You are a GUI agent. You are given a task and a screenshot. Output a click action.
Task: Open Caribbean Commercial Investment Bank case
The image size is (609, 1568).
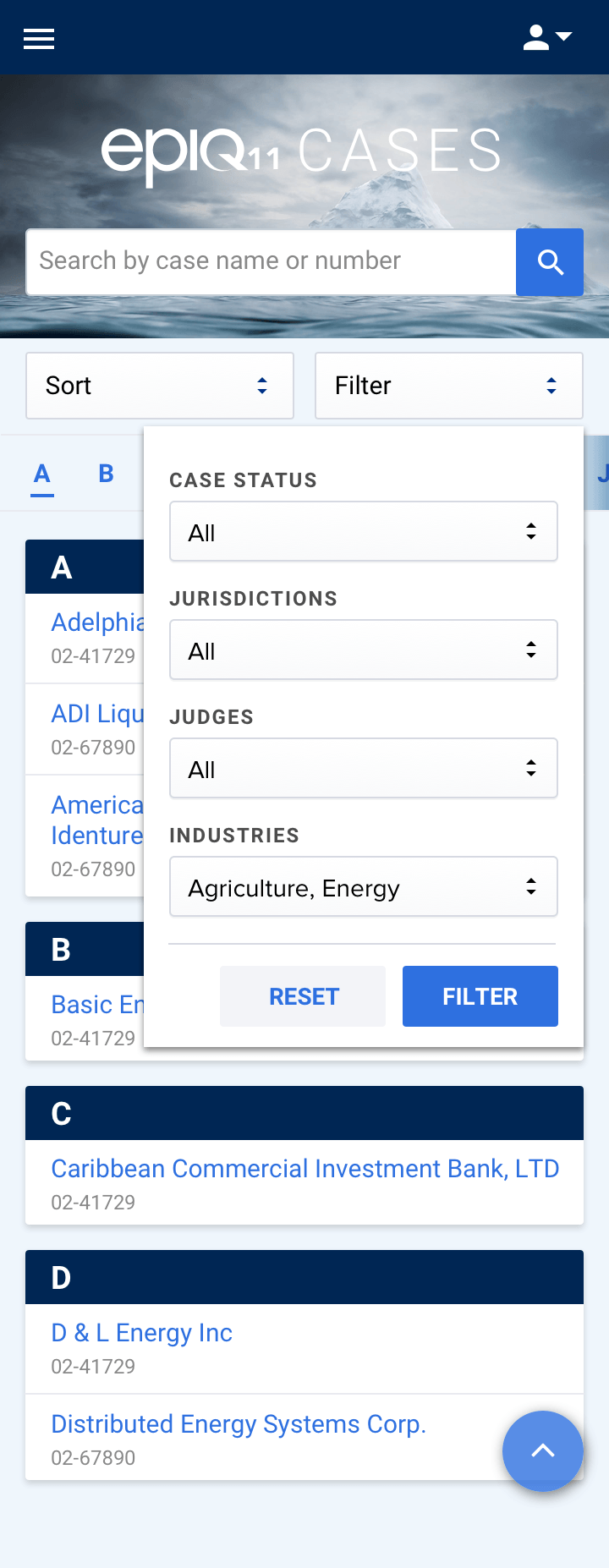click(304, 1169)
